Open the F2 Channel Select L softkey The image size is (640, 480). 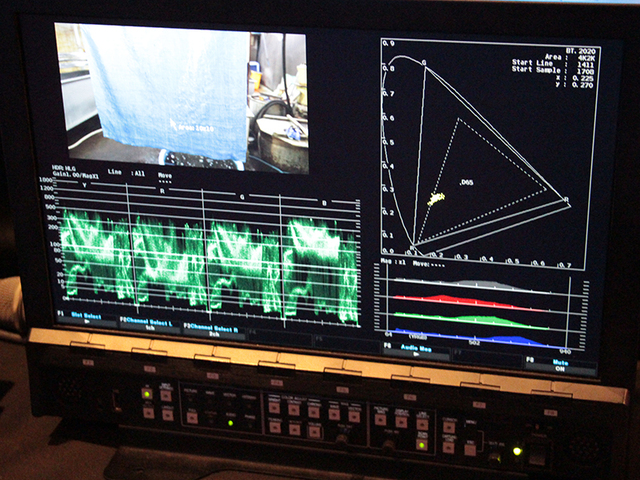coord(150,324)
